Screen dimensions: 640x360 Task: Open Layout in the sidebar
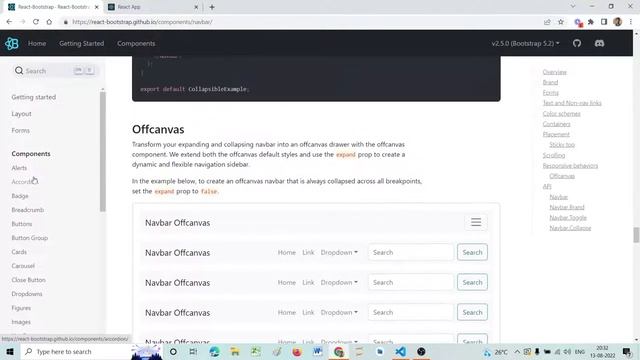22,114
